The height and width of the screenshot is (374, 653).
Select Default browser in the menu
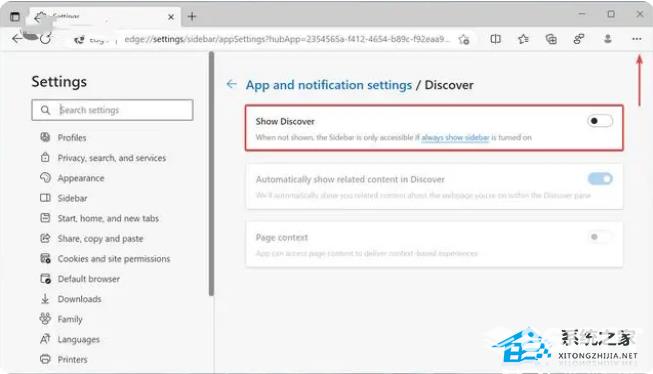(89, 279)
